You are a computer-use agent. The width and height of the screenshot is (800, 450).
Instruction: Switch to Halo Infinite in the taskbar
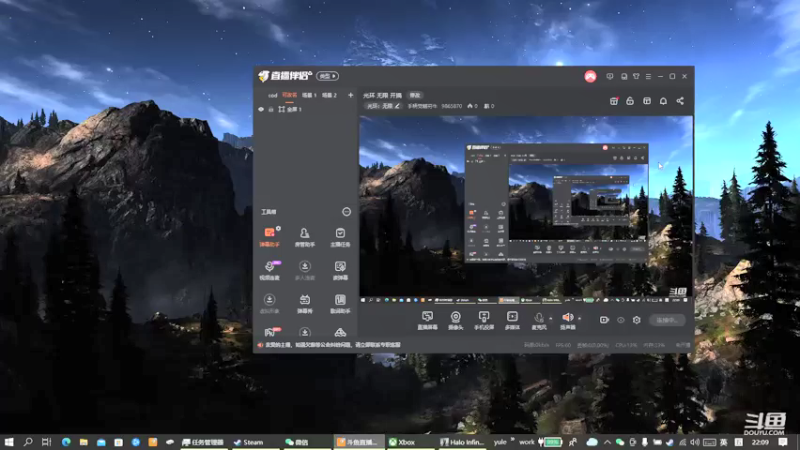pyautogui.click(x=462, y=442)
